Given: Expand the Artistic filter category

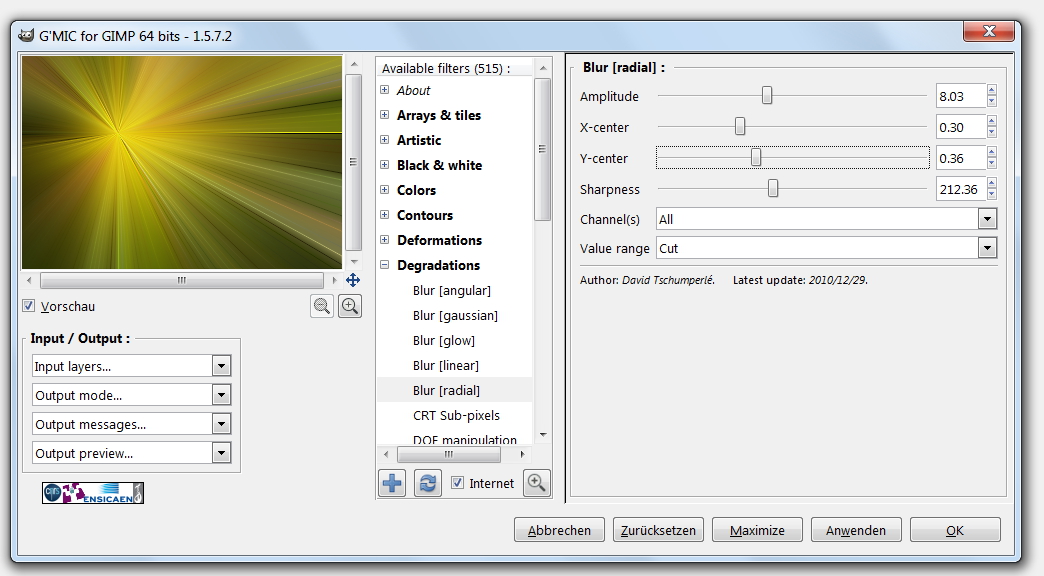Looking at the screenshot, I should pyautogui.click(x=385, y=140).
